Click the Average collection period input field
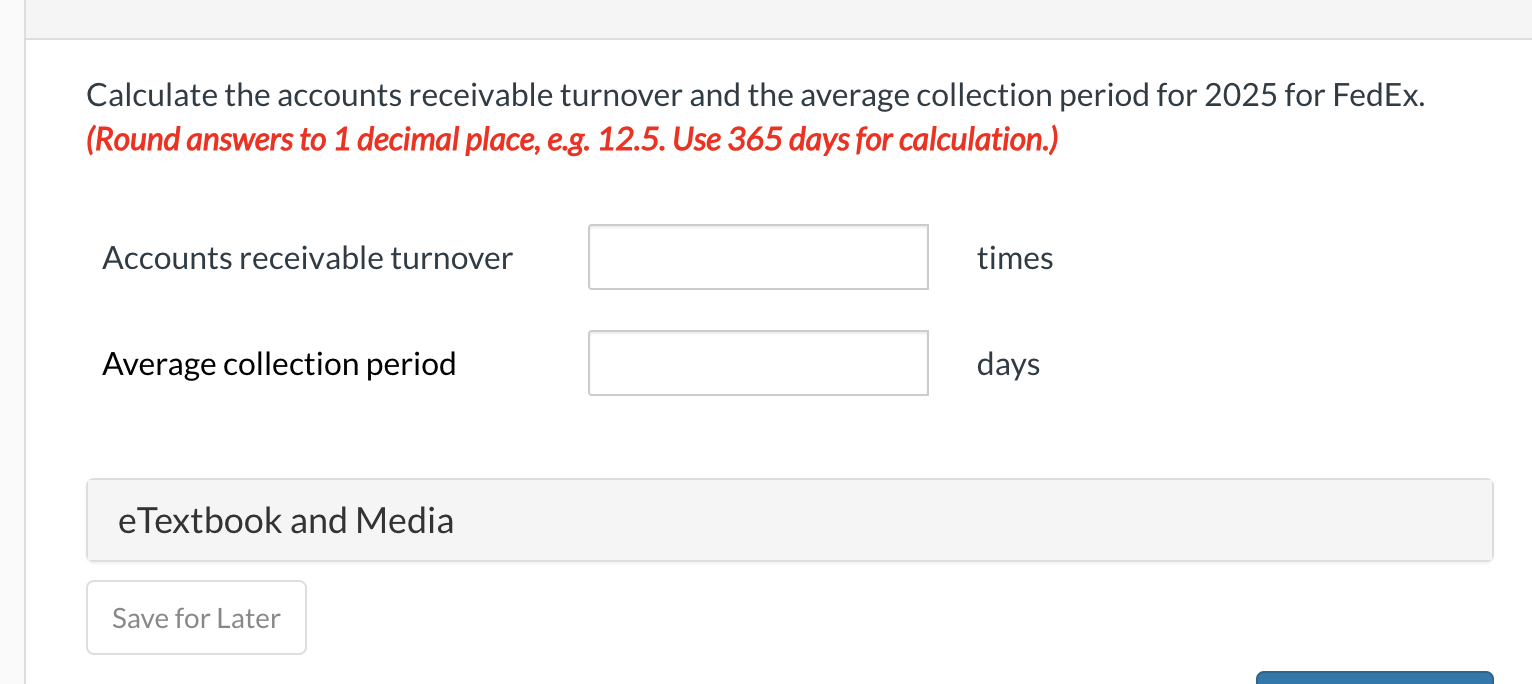 [757, 362]
